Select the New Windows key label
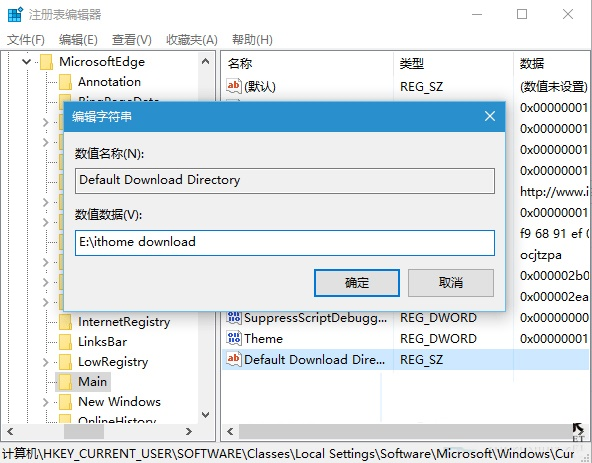This screenshot has width=592, height=463. [119, 402]
